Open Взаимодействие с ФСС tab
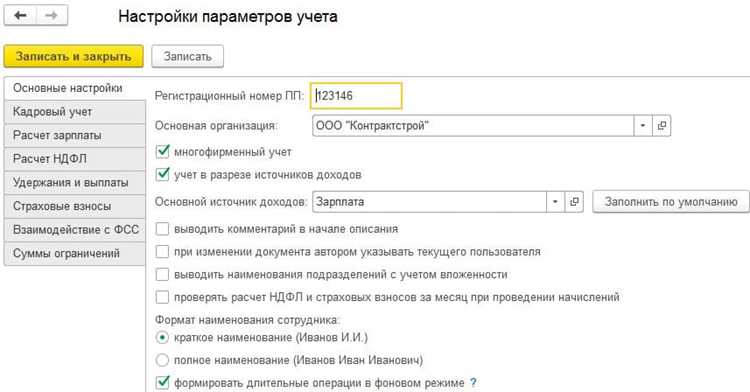The image size is (750, 392). (75, 229)
